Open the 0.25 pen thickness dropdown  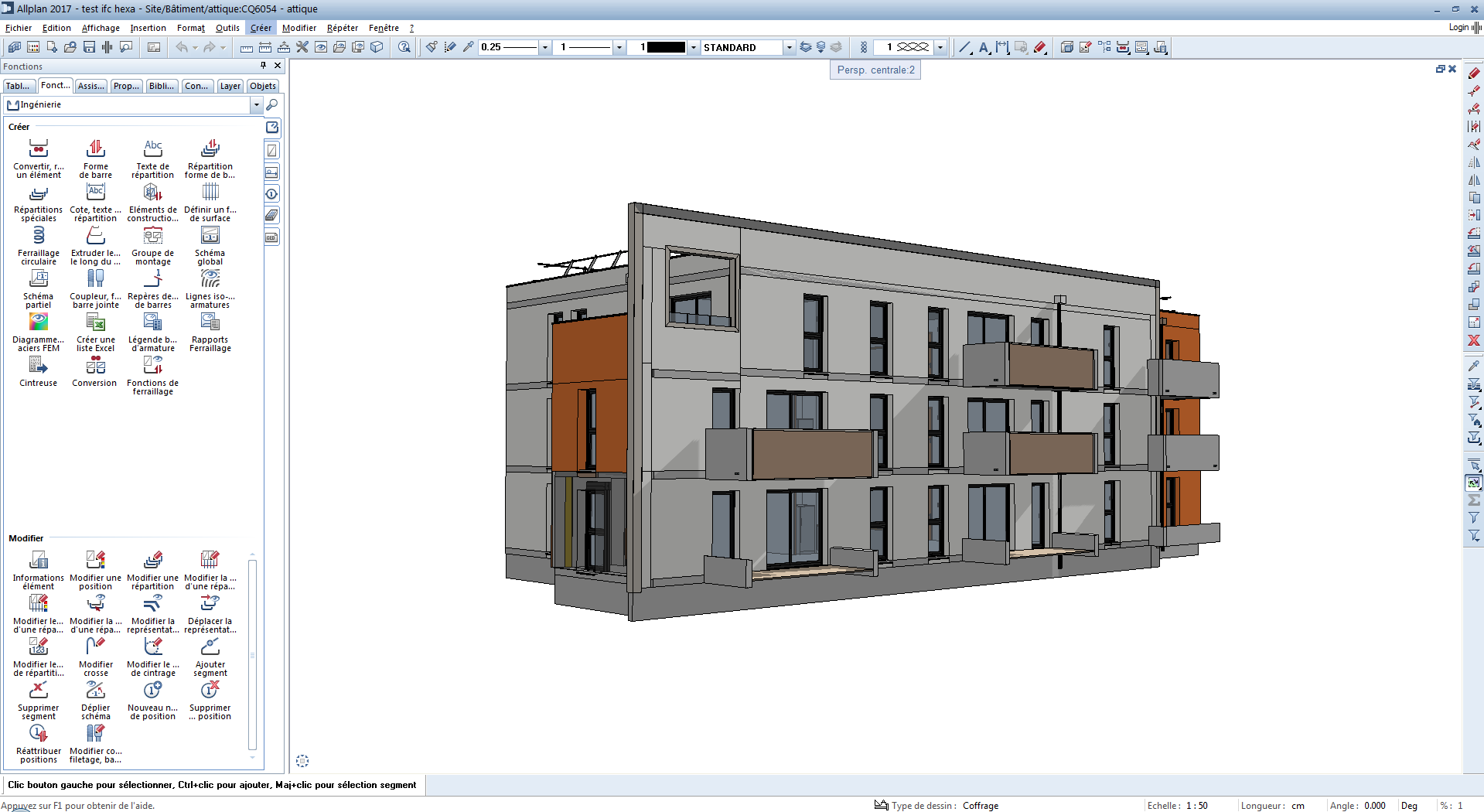point(545,47)
